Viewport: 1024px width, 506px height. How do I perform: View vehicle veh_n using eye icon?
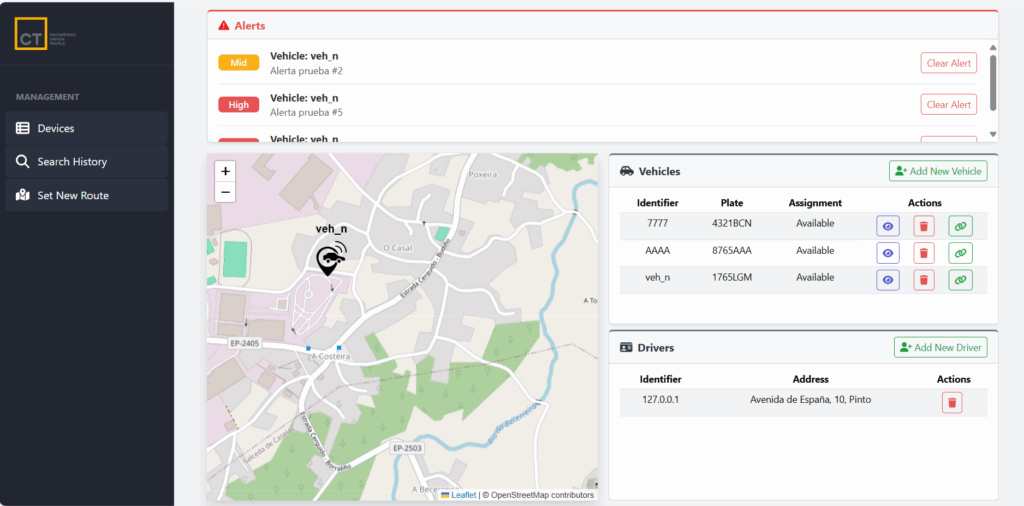tap(888, 280)
